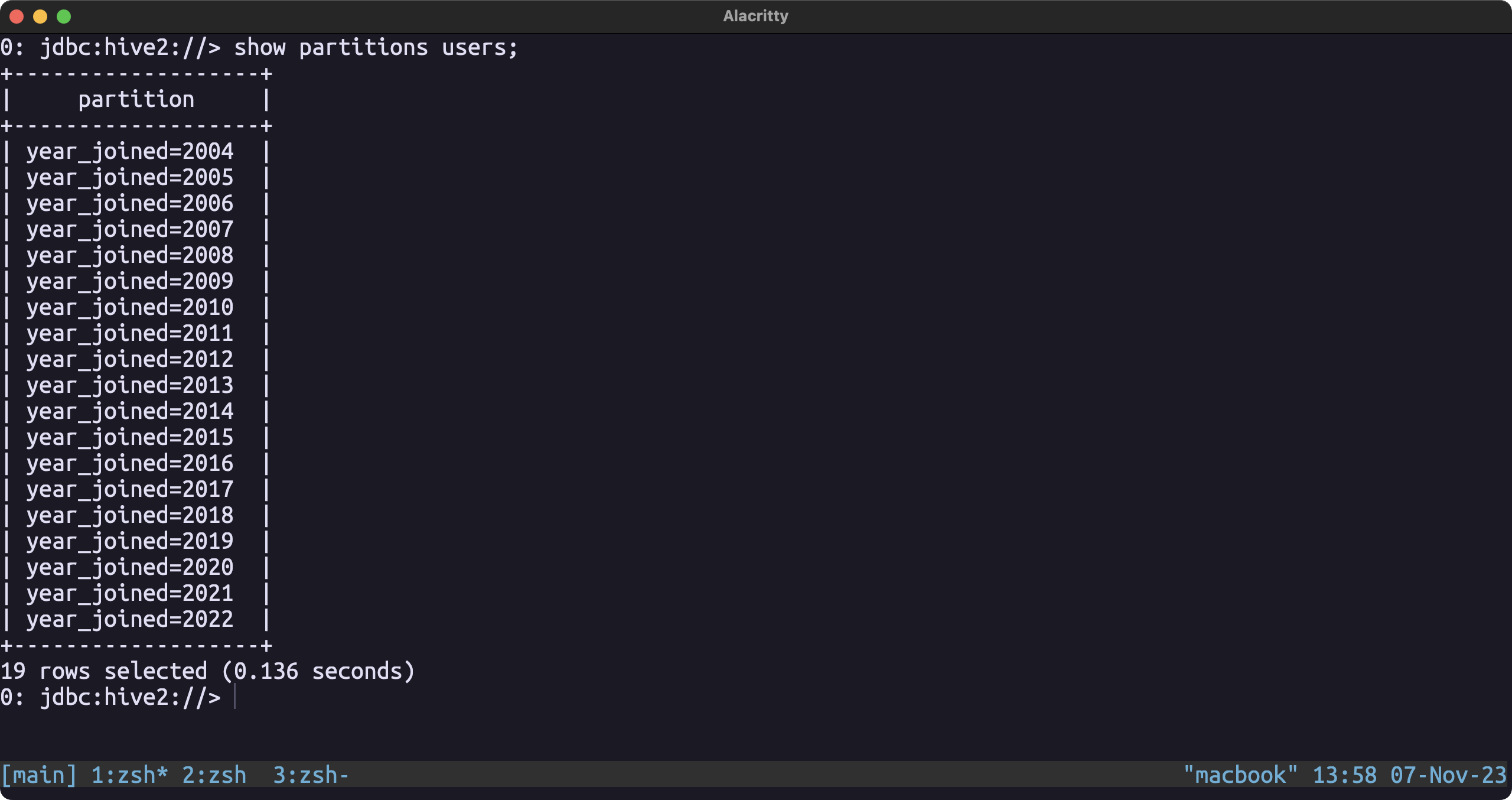Switch to tmux window 3:zsh-
Image resolution: width=1512 pixels, height=800 pixels.
(x=311, y=775)
